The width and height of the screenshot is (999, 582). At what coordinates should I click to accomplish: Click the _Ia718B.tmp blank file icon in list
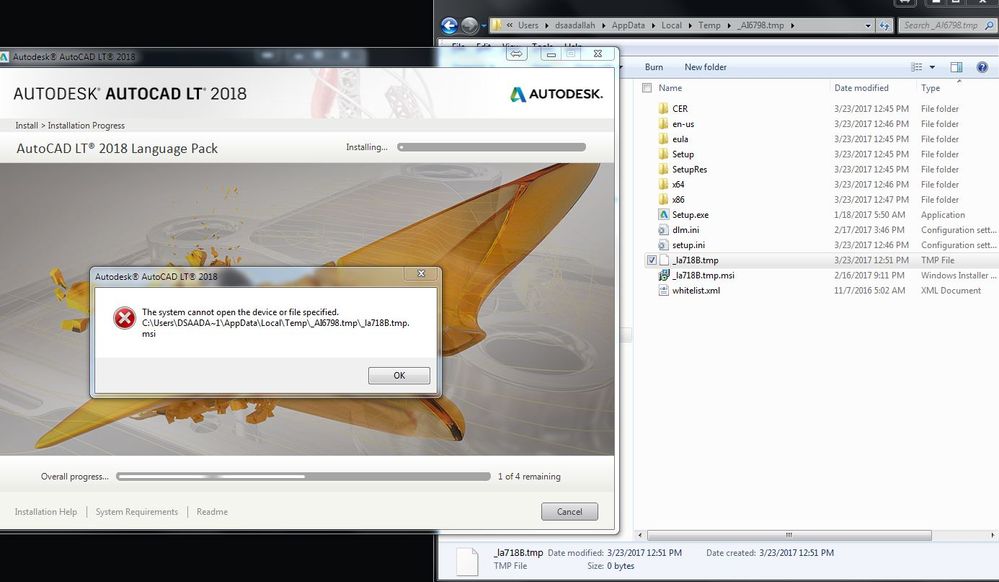tap(663, 260)
